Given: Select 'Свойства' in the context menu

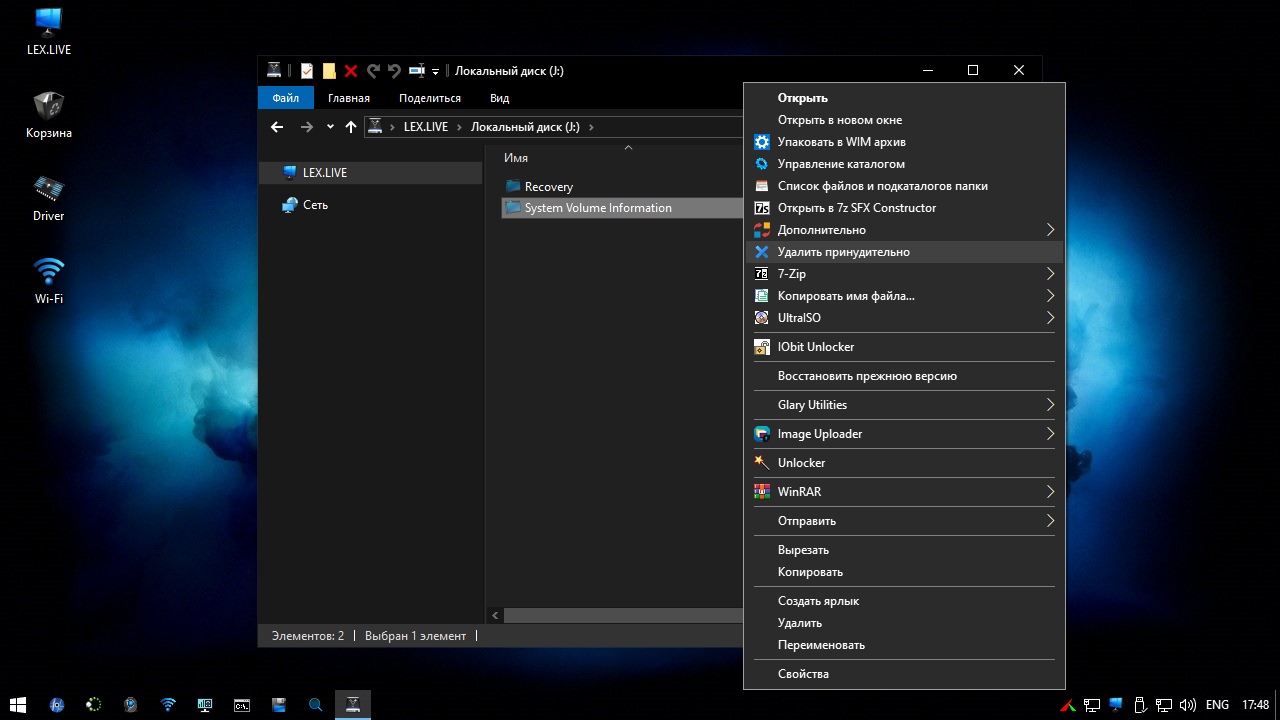Looking at the screenshot, I should (803, 674).
